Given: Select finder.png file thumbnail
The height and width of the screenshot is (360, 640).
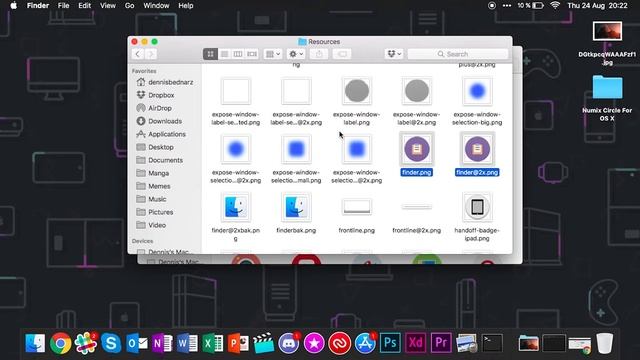Looking at the screenshot, I should click(x=417, y=149).
